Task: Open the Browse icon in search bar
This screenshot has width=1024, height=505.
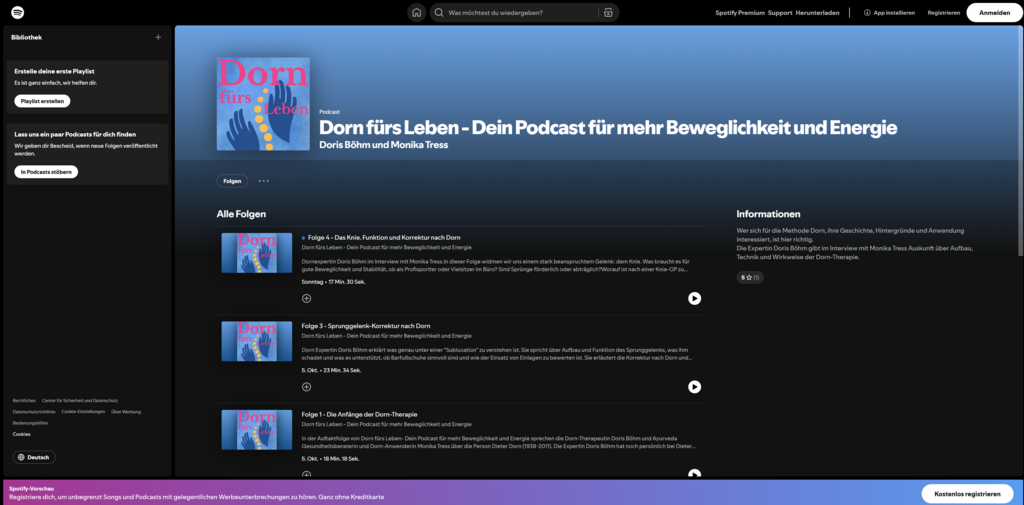Action: click(x=607, y=13)
